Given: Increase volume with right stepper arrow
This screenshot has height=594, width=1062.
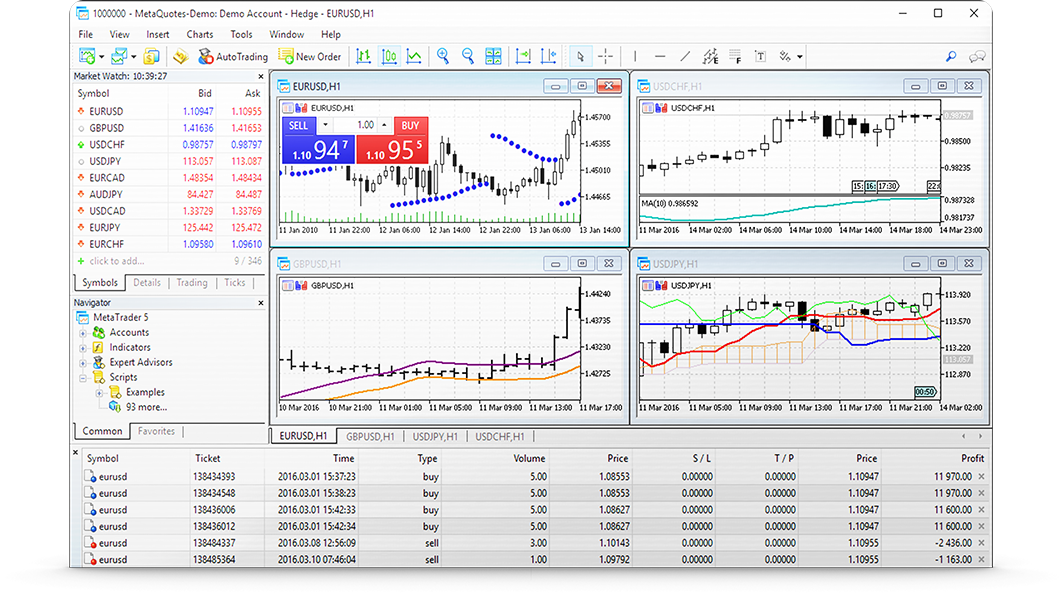Looking at the screenshot, I should pyautogui.click(x=384, y=125).
